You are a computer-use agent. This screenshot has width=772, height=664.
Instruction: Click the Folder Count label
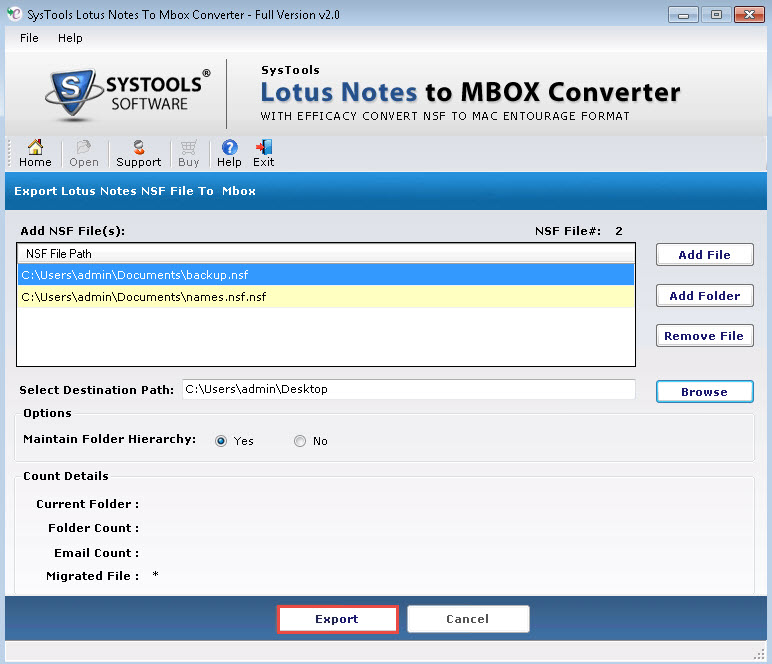pyautogui.click(x=93, y=528)
